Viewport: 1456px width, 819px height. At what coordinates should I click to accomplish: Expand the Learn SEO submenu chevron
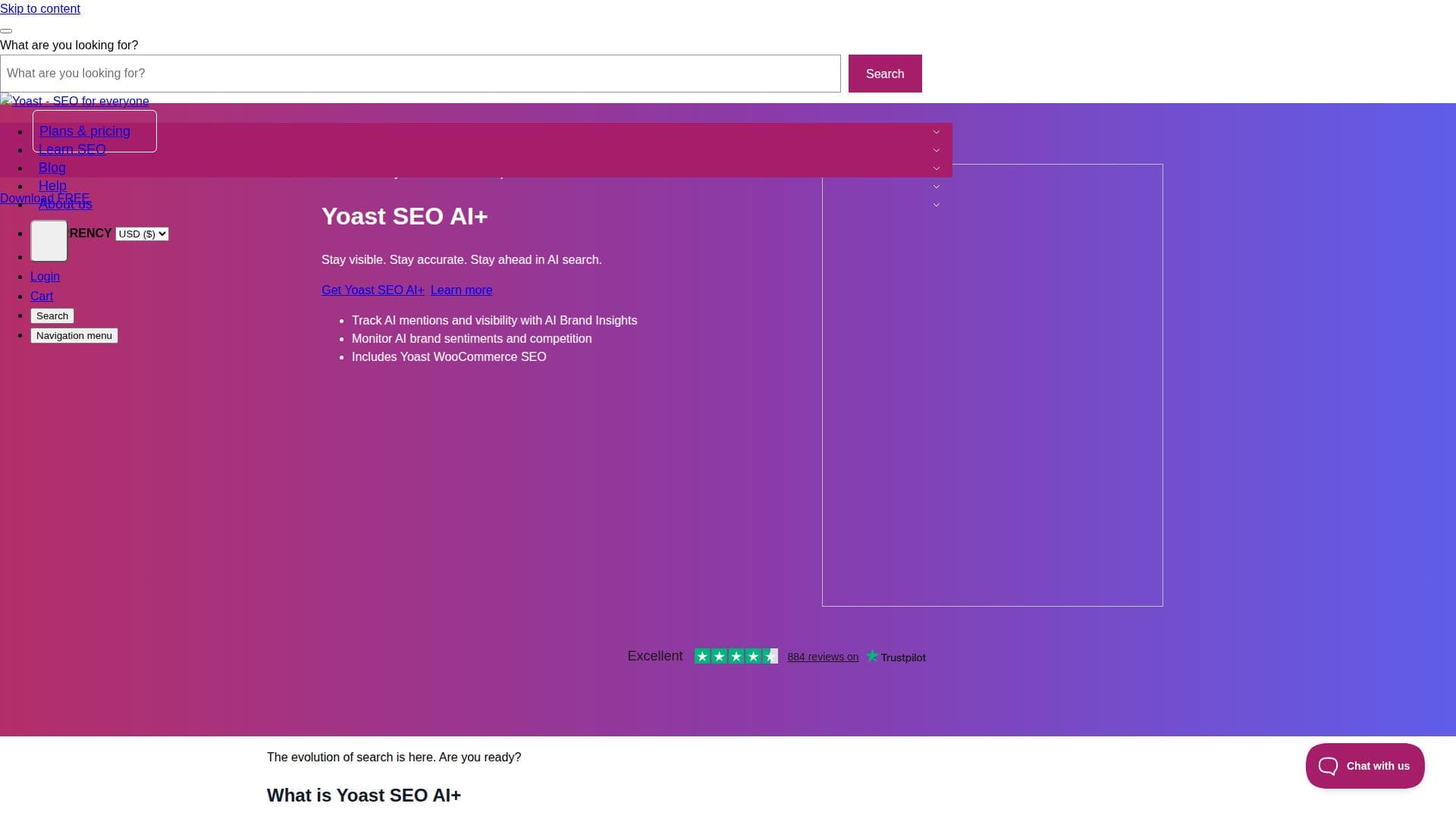tap(937, 150)
